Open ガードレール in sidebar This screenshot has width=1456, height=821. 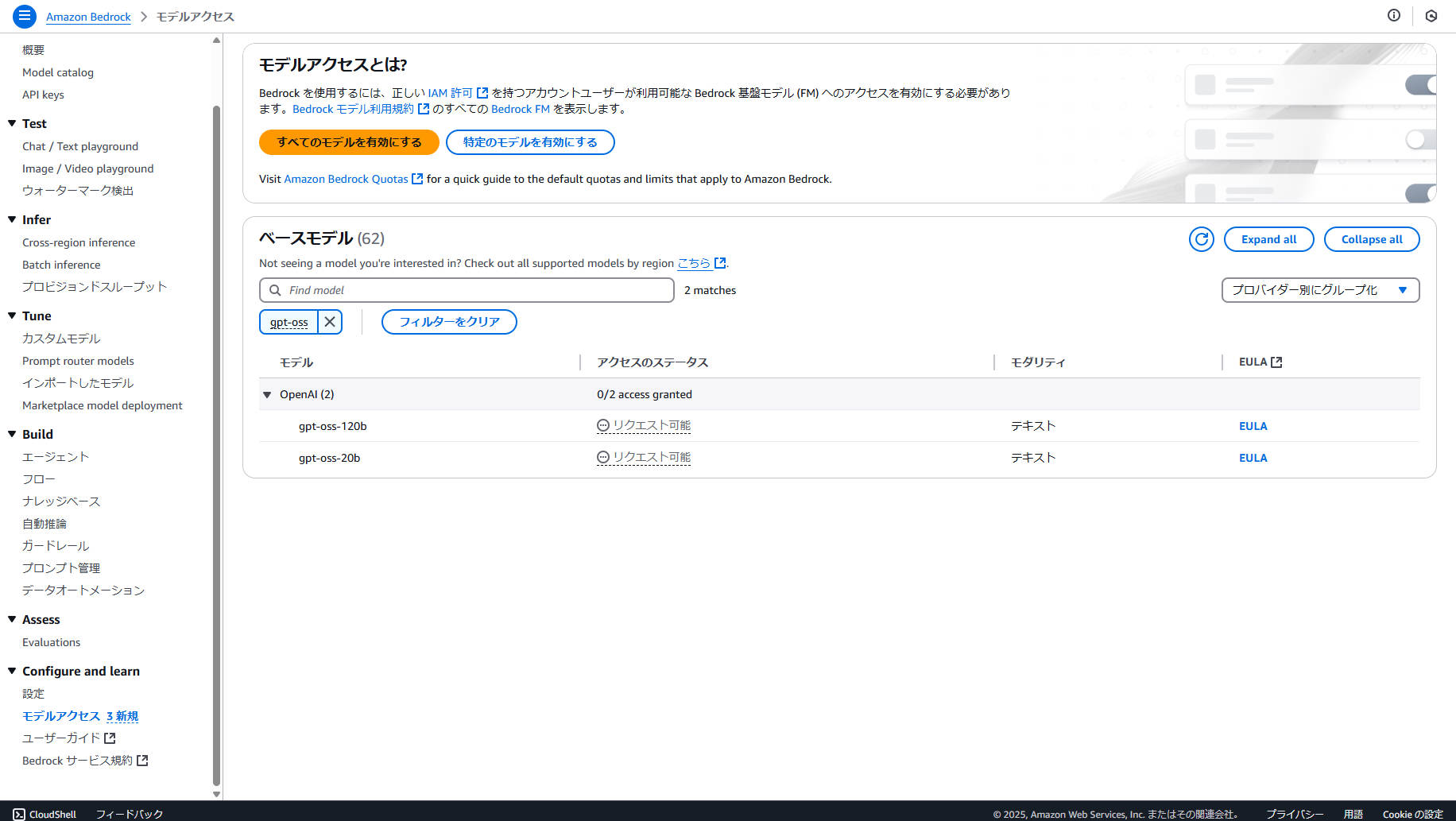[56, 546]
